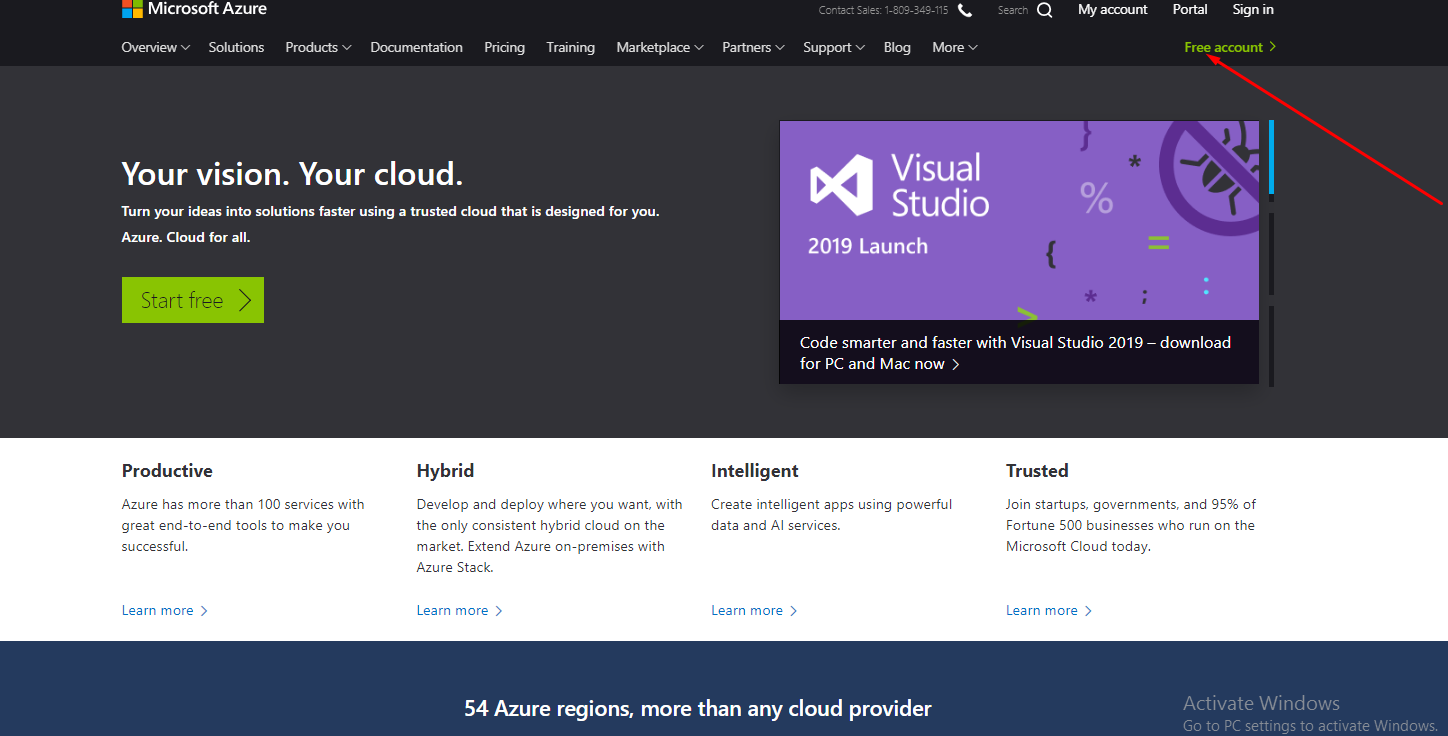Click Learn more under Productive
The height and width of the screenshot is (736, 1448).
(x=165, y=610)
